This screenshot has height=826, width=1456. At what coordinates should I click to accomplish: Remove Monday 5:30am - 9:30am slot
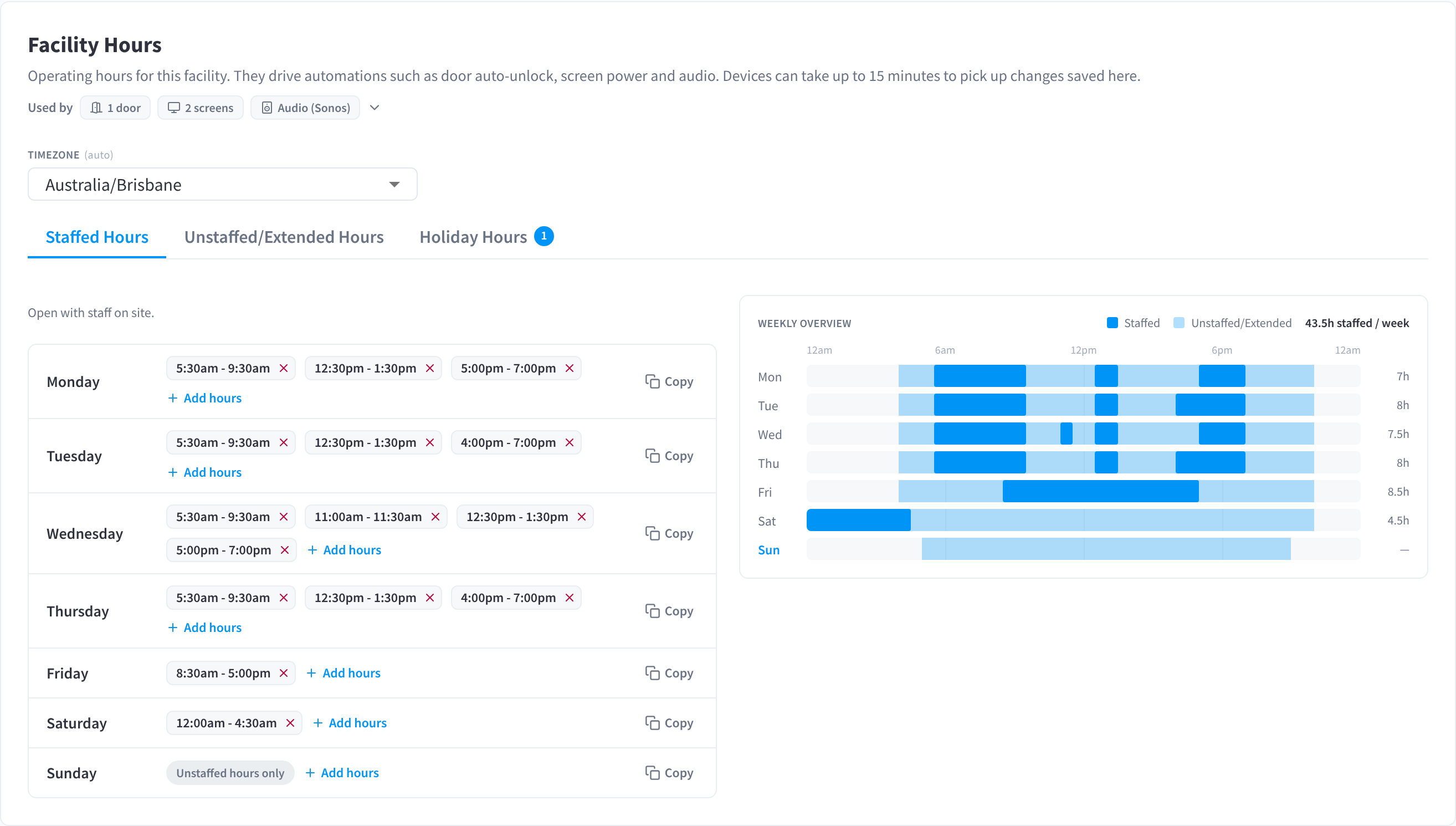[x=284, y=368]
